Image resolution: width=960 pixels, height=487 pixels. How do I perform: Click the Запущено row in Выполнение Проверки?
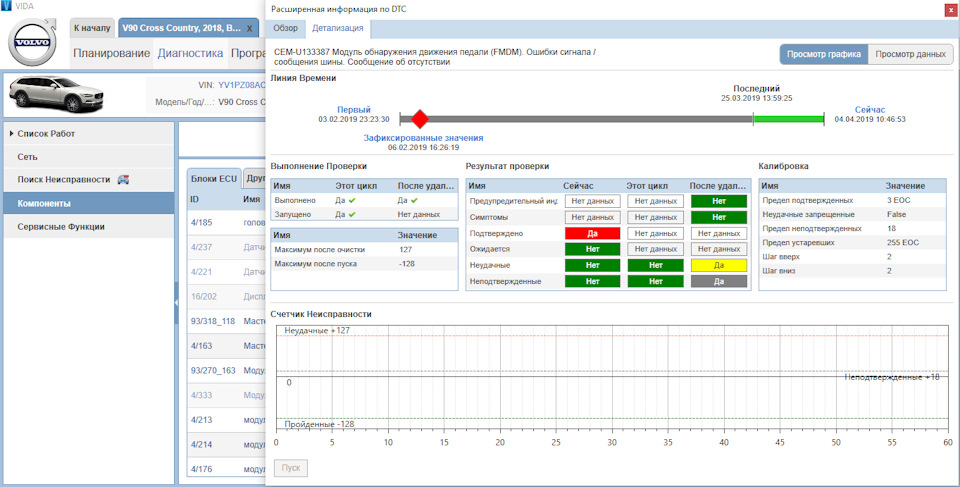tap(364, 214)
